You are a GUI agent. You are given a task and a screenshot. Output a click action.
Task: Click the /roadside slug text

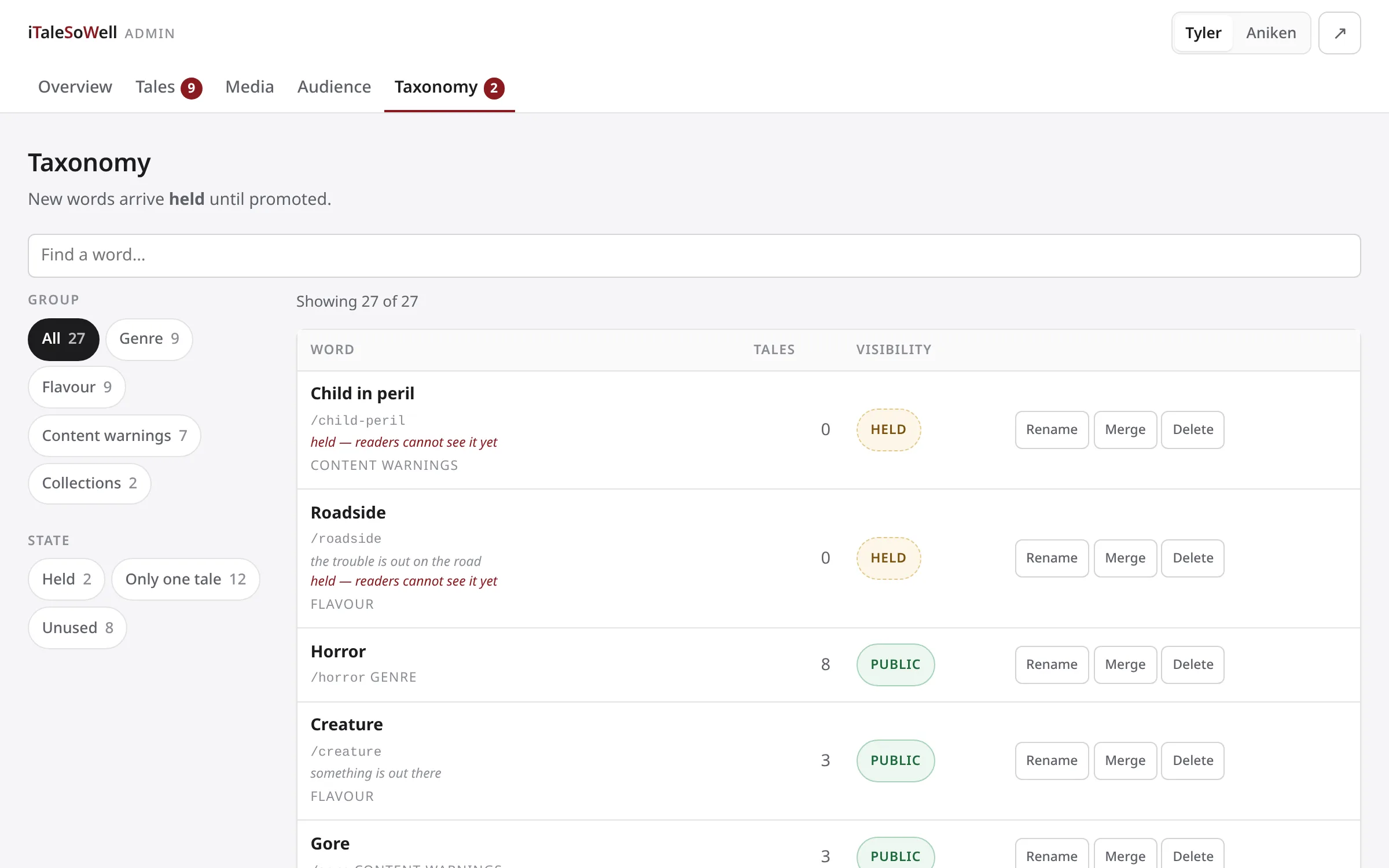click(346, 538)
